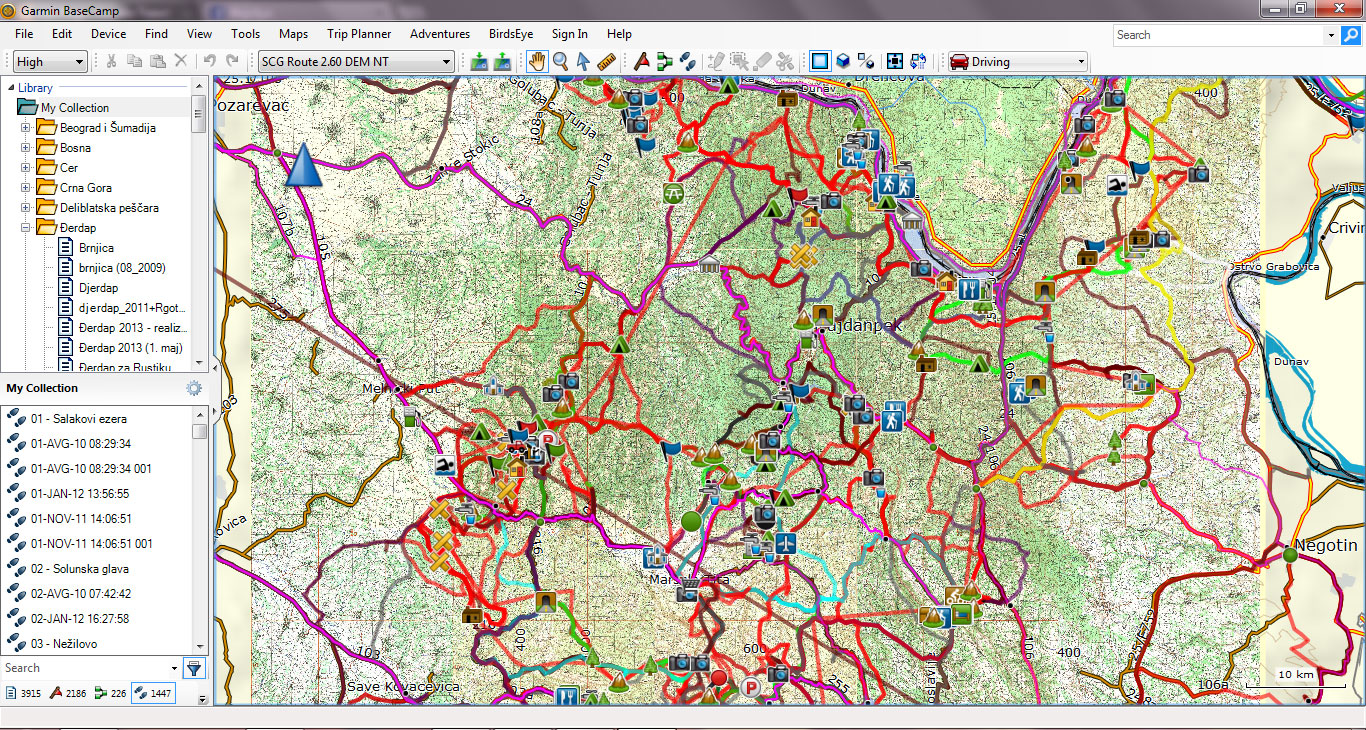Image resolution: width=1366 pixels, height=730 pixels.
Task: Open the top search box dropdown arrow
Action: (1331, 35)
